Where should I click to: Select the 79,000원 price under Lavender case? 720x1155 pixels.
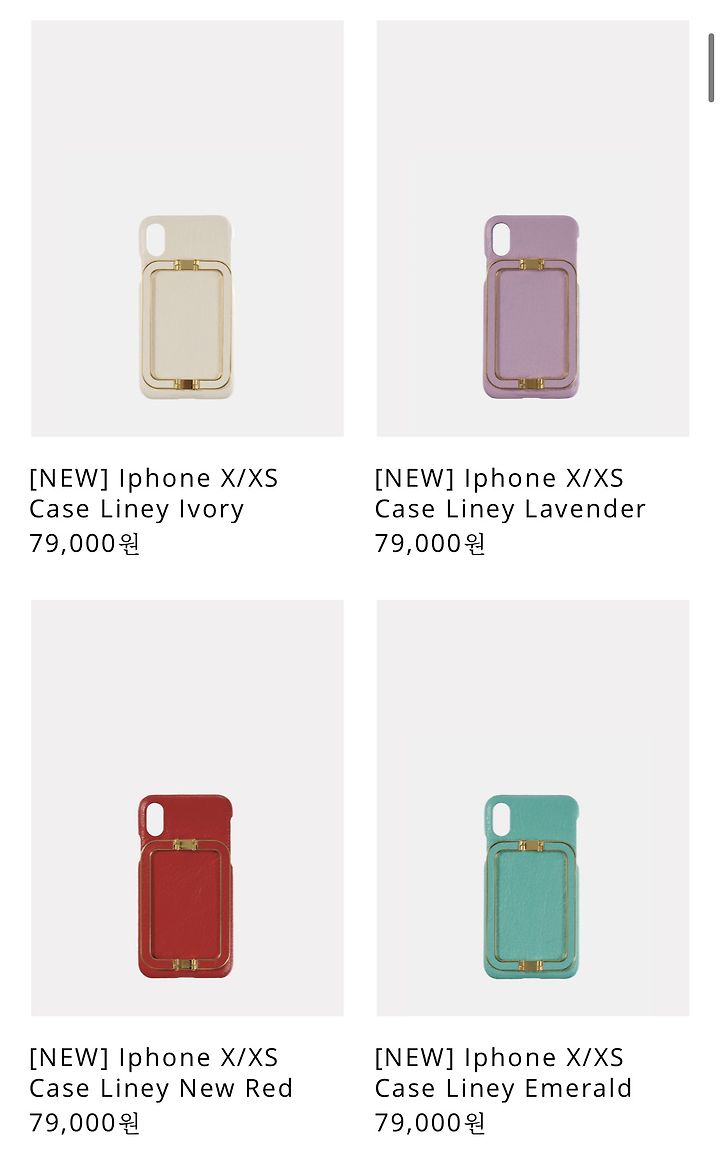pos(430,544)
